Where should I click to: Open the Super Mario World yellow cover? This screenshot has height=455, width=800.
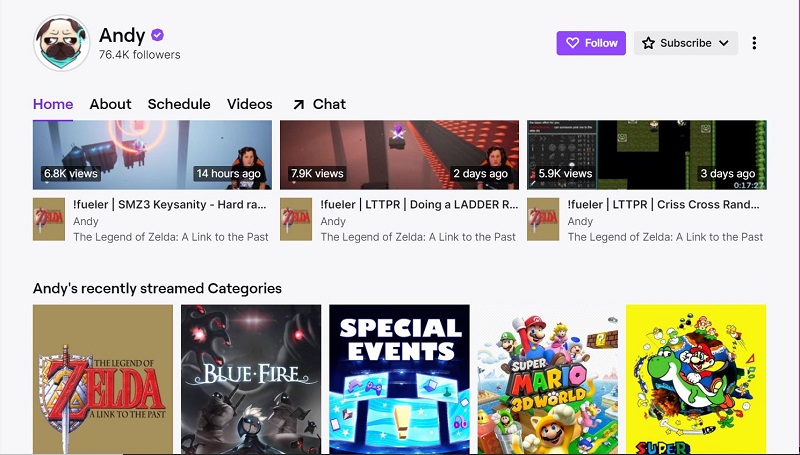coord(696,379)
